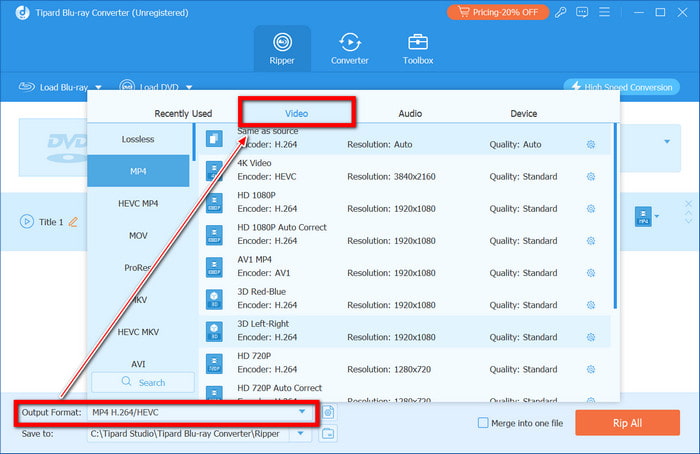
Task: Choose Lossless in format list
Action: click(x=138, y=139)
